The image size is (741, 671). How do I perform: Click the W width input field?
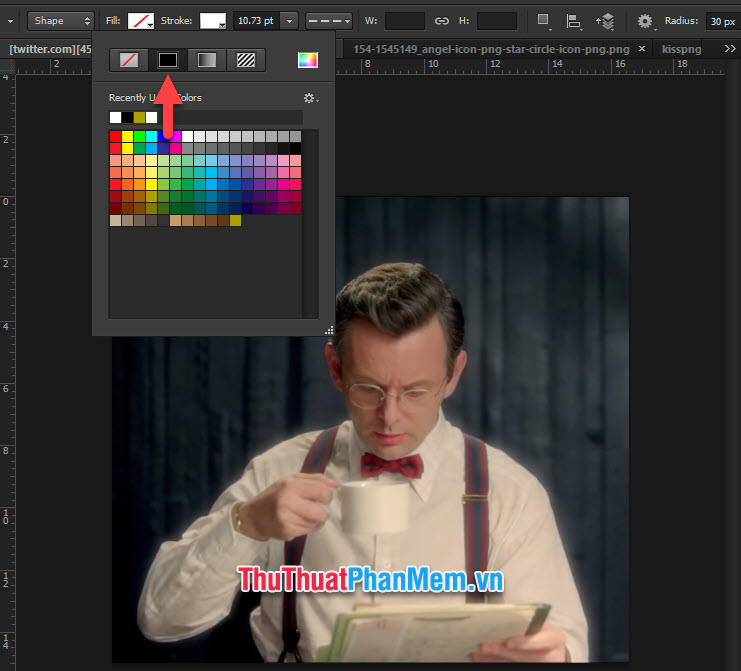pyautogui.click(x=405, y=21)
